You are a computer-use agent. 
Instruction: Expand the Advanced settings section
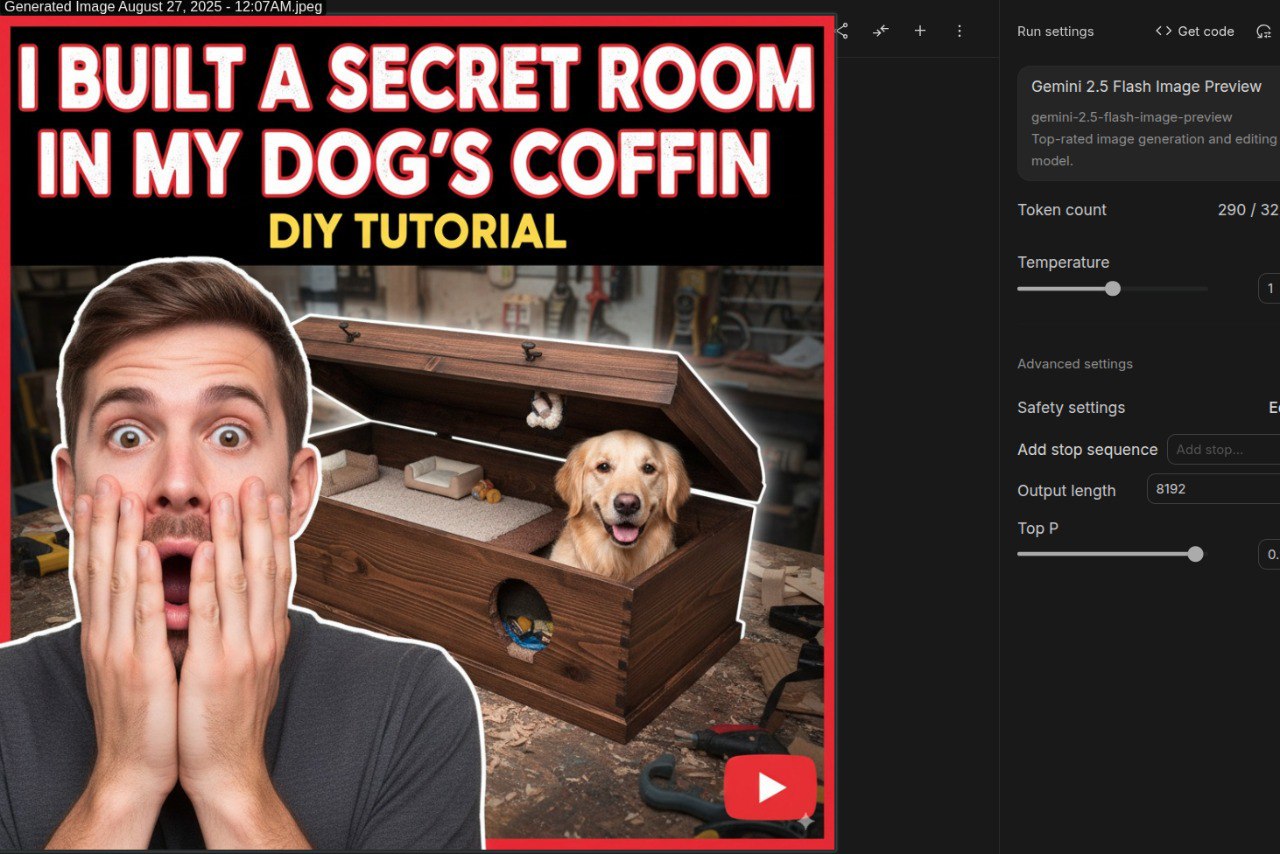coord(1075,364)
